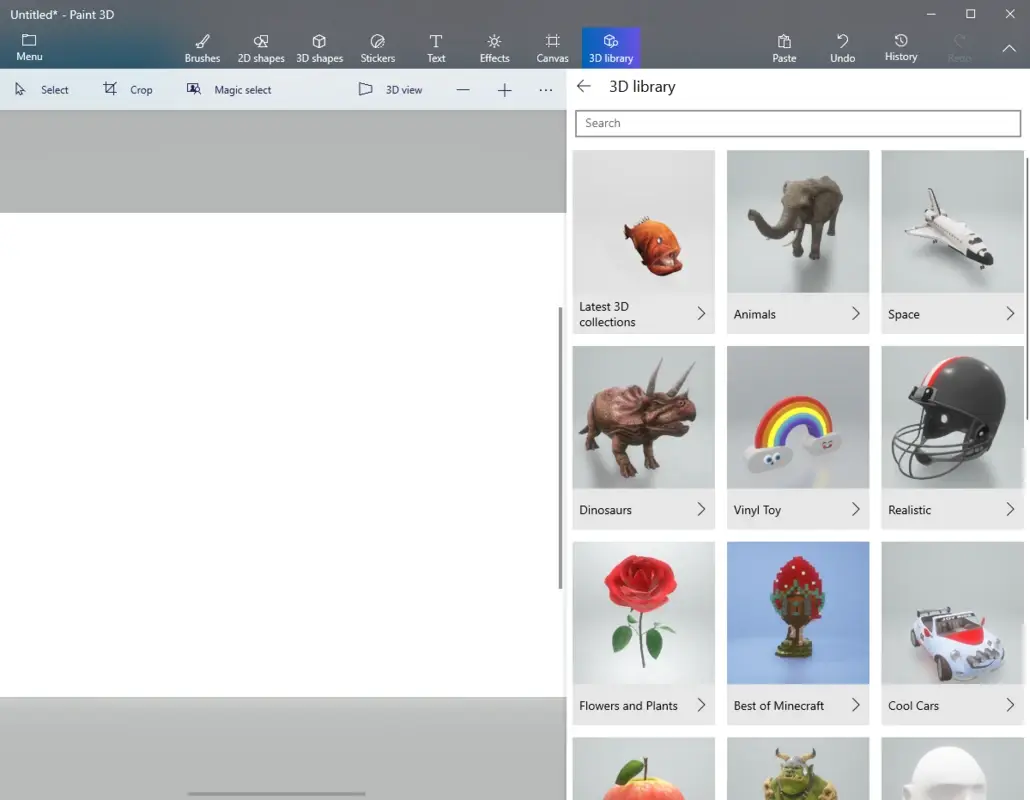The image size is (1030, 800).
Task: Open the Canvas settings
Action: (x=551, y=46)
